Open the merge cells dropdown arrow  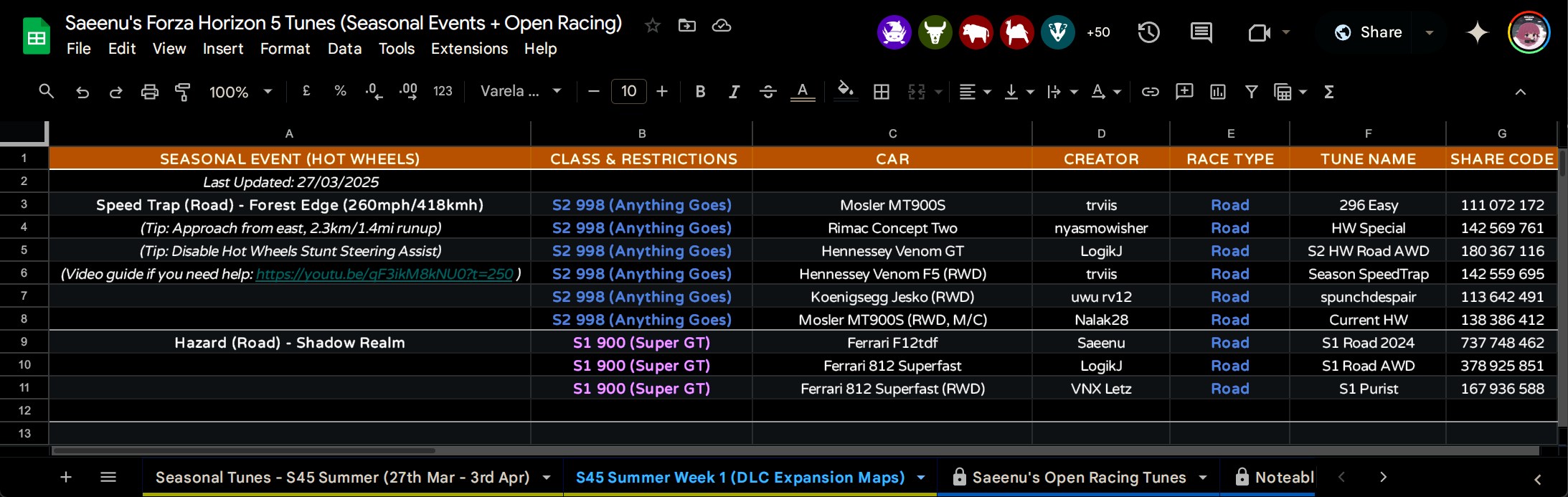(x=938, y=92)
